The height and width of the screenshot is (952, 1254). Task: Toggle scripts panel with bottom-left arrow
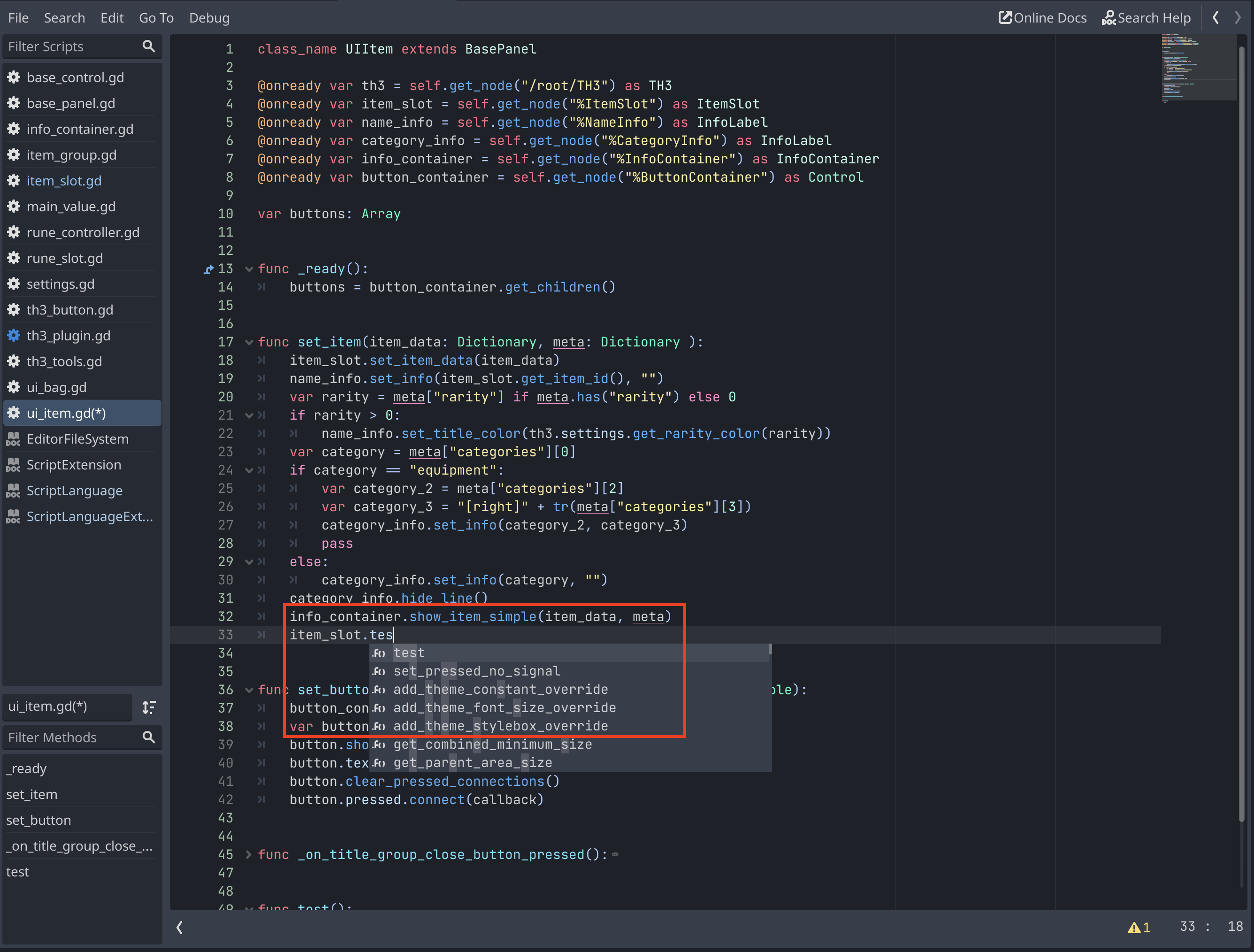point(180,927)
